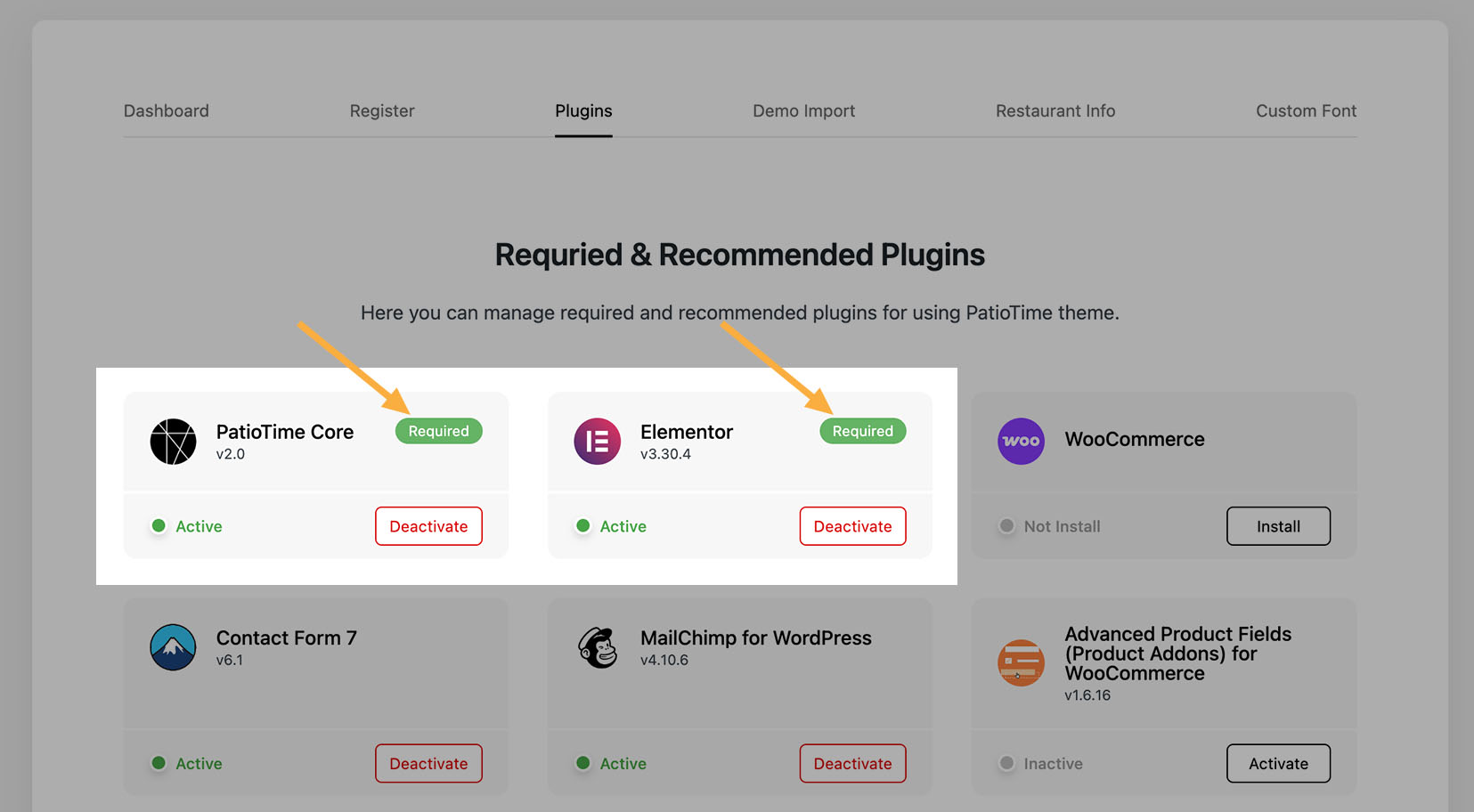Click the Elementor plugin logo icon

(x=597, y=442)
